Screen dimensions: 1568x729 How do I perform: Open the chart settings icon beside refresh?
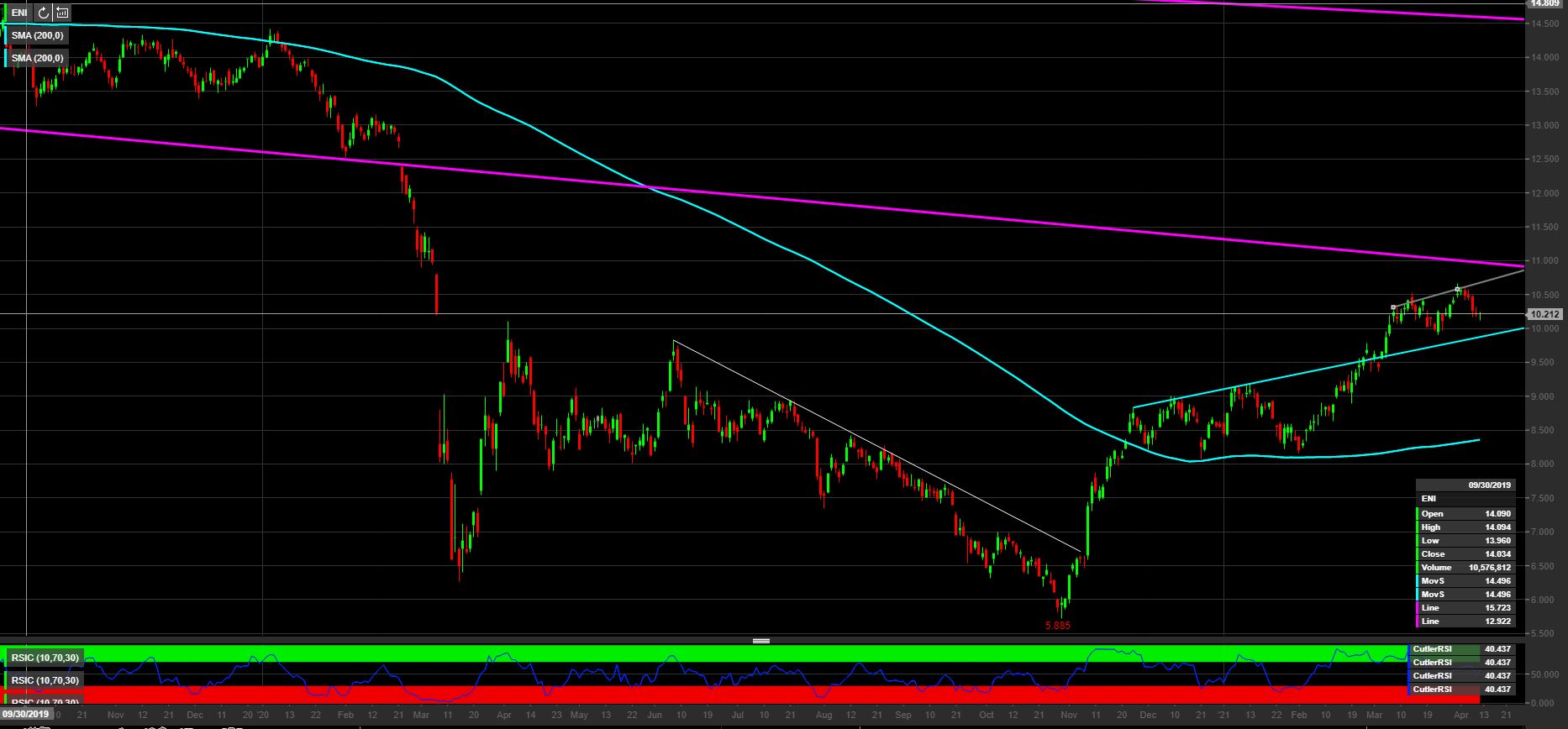point(62,13)
